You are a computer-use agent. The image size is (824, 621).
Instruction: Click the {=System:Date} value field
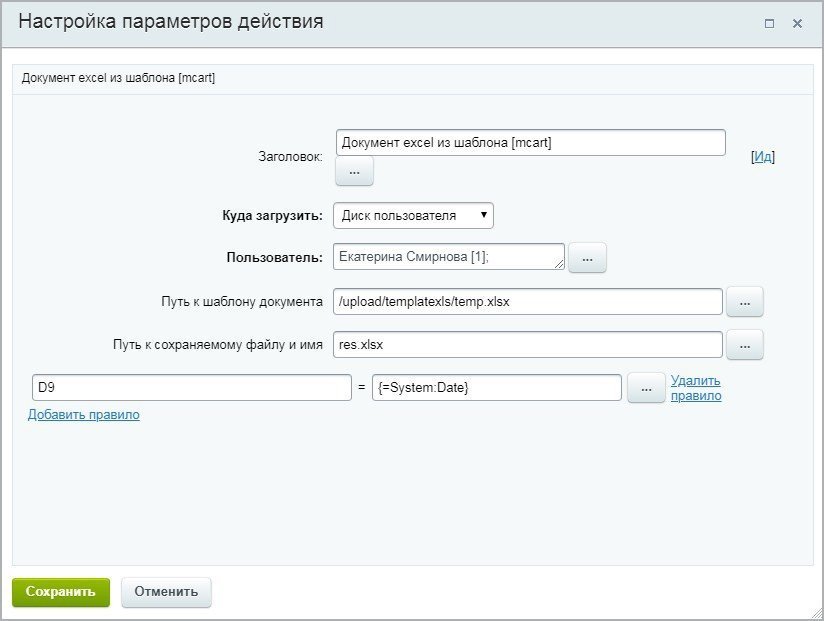coord(496,388)
